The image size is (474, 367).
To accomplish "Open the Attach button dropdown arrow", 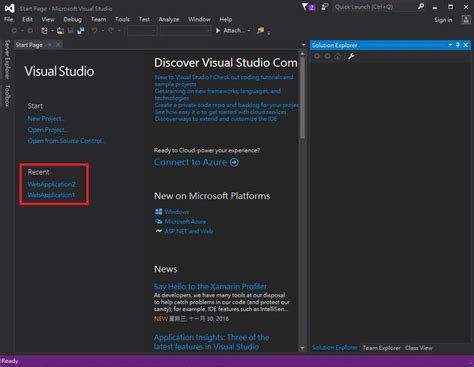I will [x=249, y=31].
